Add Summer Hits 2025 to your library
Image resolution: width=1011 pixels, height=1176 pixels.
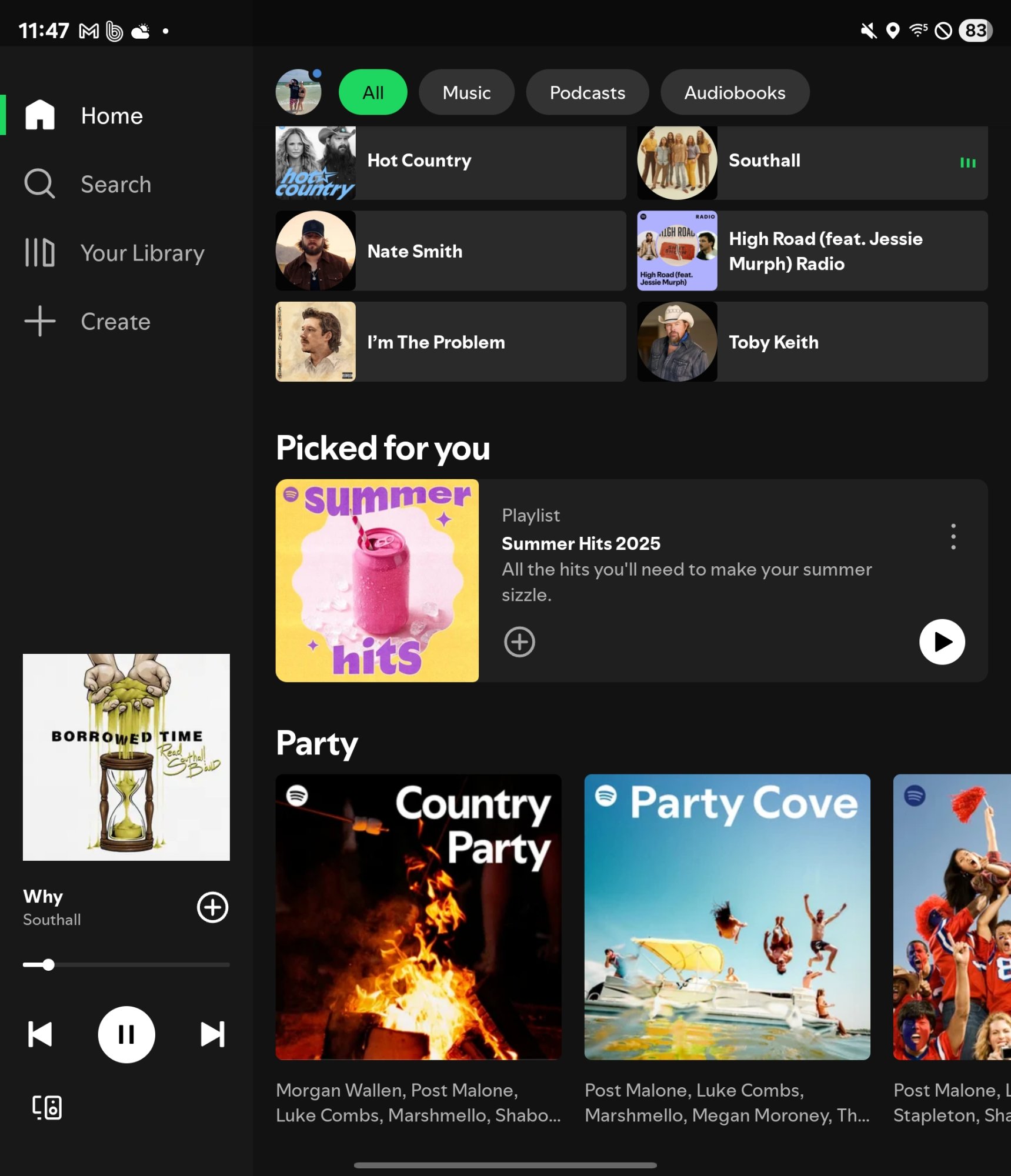[519, 642]
